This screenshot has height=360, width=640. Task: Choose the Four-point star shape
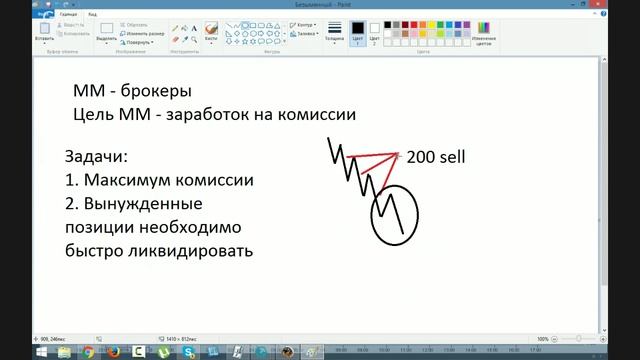(237, 41)
